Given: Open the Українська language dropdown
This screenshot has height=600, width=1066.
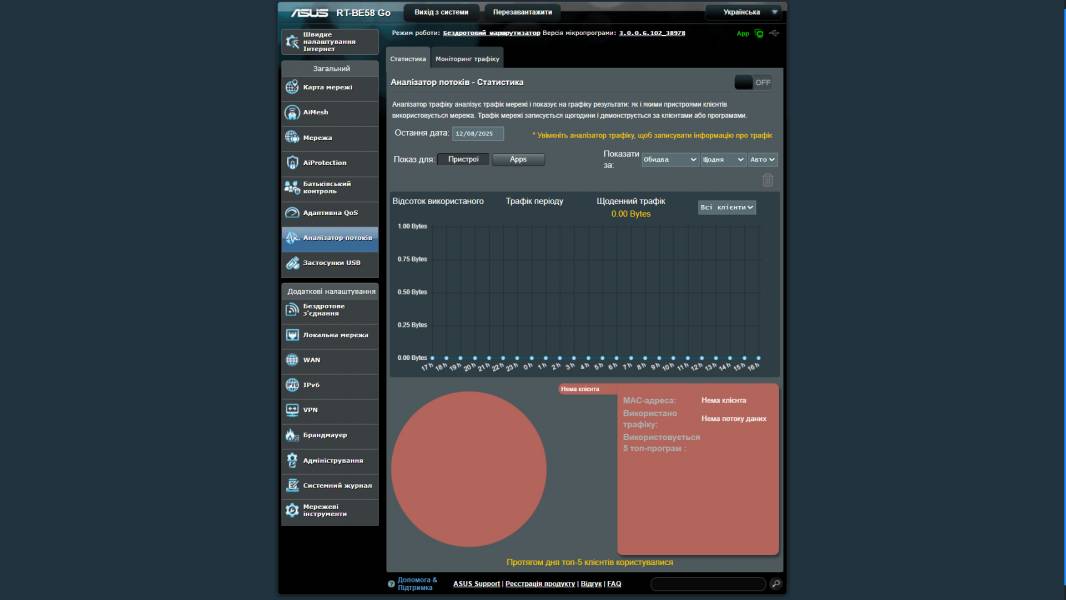Looking at the screenshot, I should point(745,12).
